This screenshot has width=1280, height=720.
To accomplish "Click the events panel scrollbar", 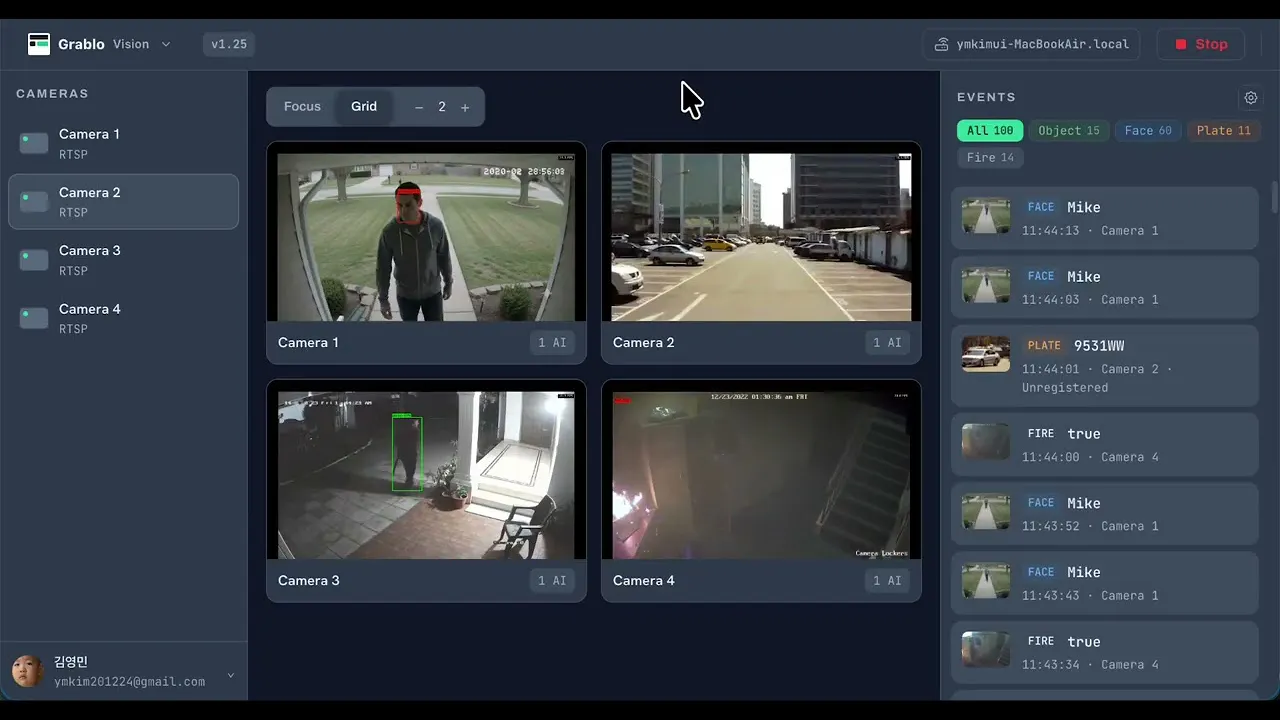I will pos(1274,197).
